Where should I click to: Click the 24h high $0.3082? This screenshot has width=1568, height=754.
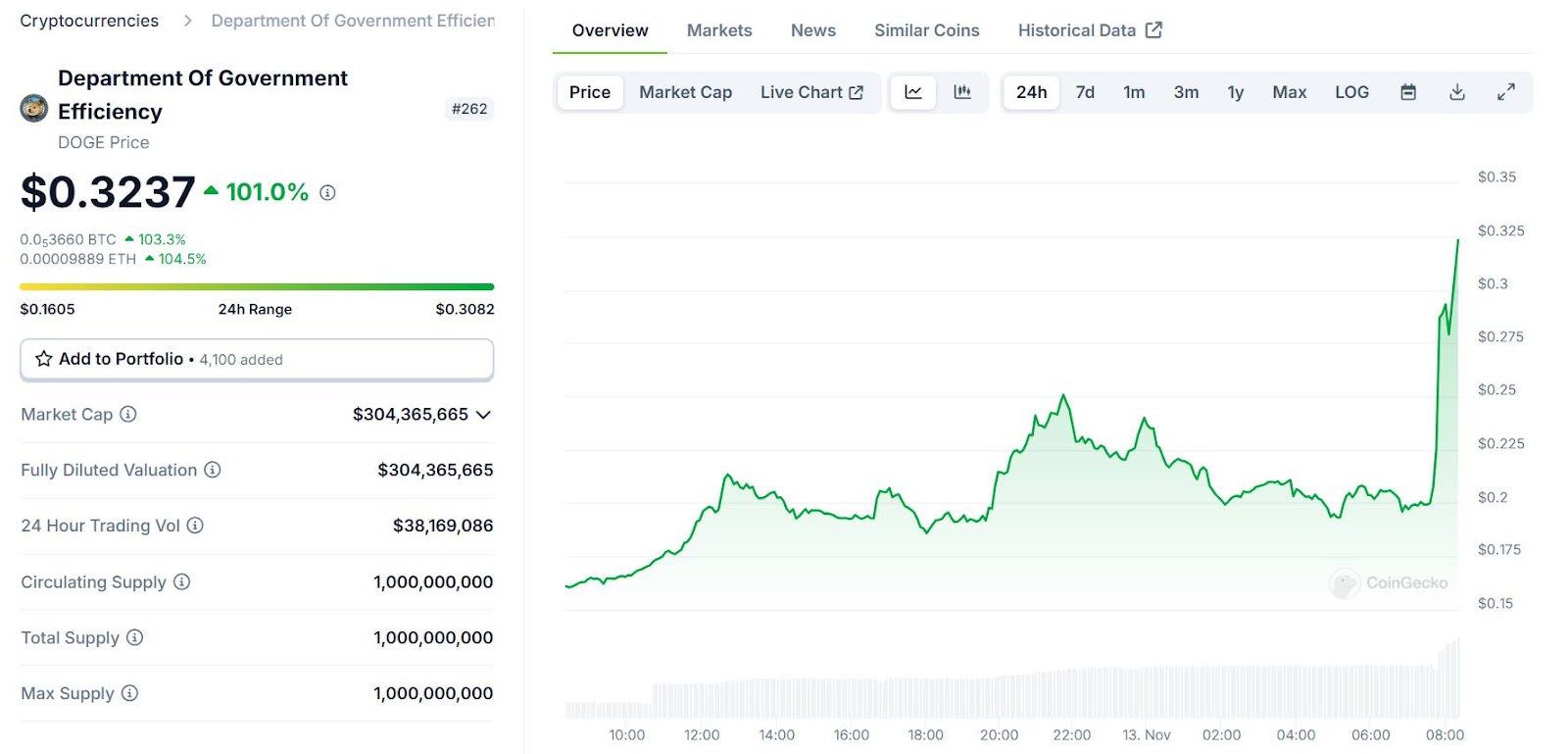tap(465, 309)
